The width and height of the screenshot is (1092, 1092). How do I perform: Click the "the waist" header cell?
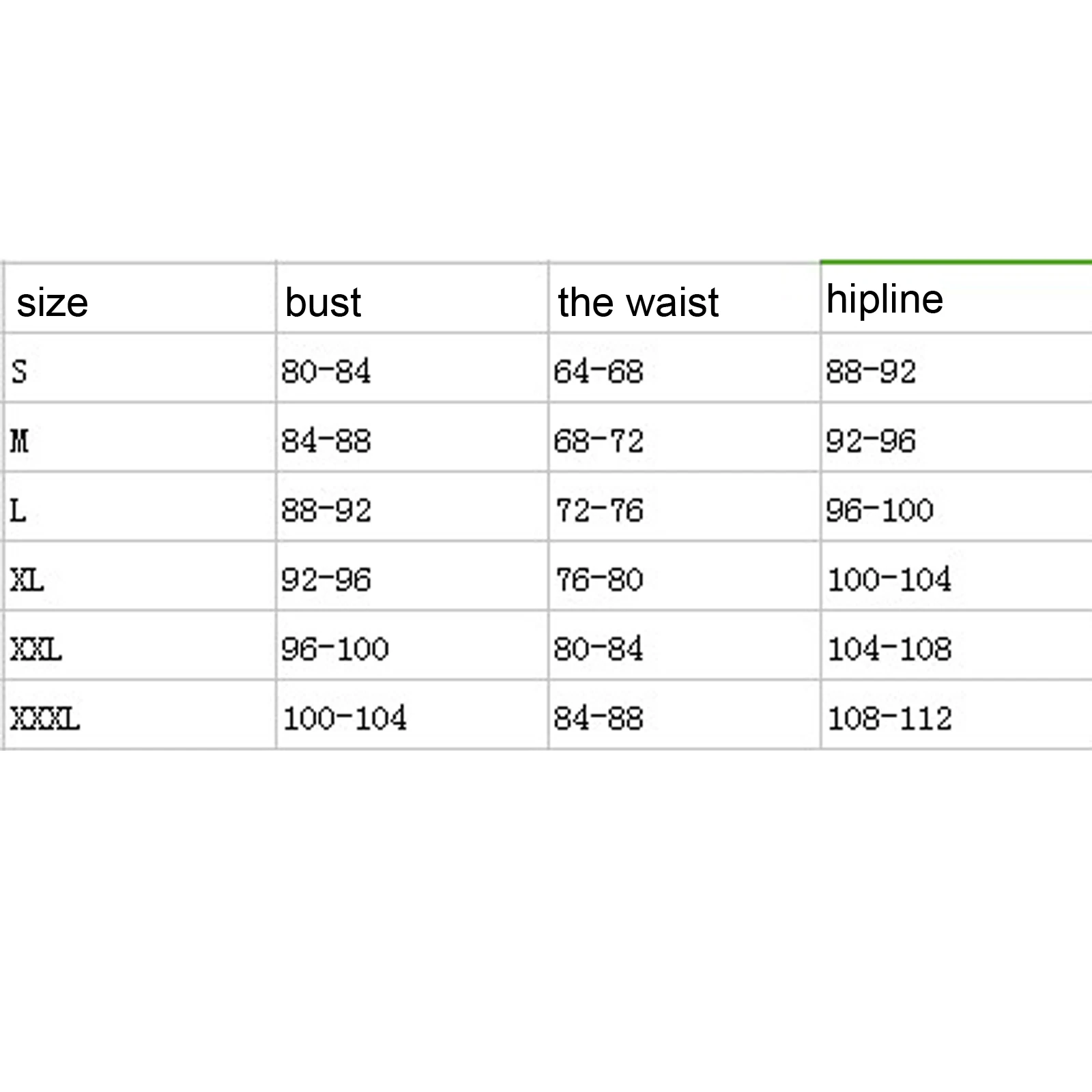click(638, 302)
